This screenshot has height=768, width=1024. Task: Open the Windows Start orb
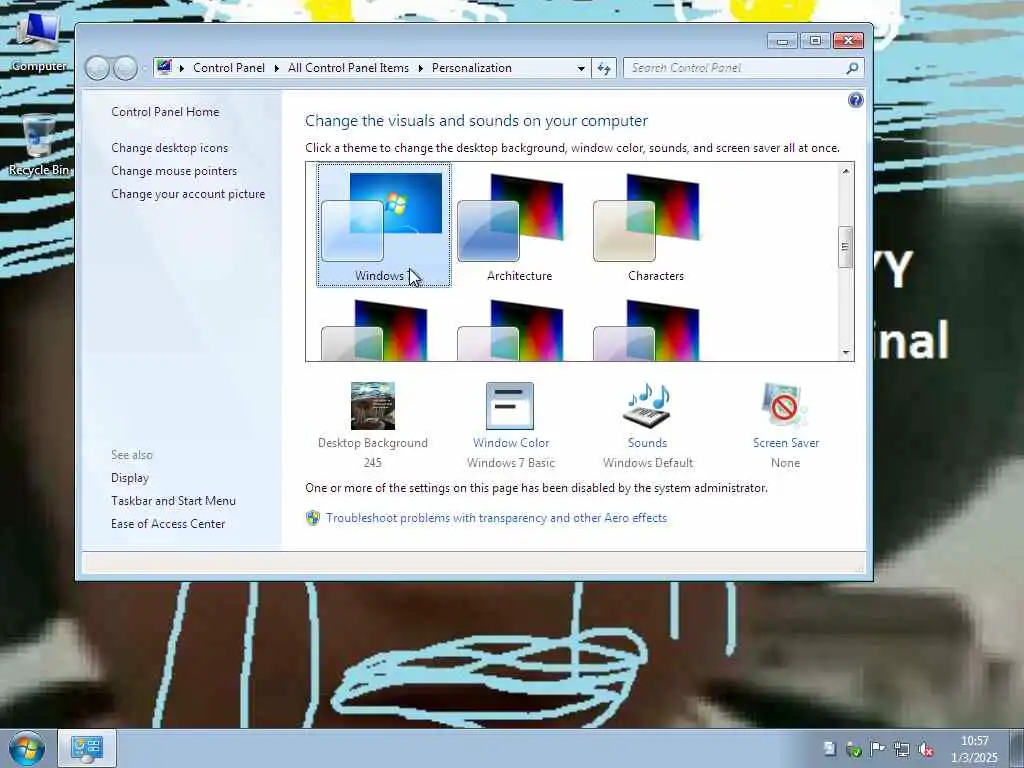(27, 748)
